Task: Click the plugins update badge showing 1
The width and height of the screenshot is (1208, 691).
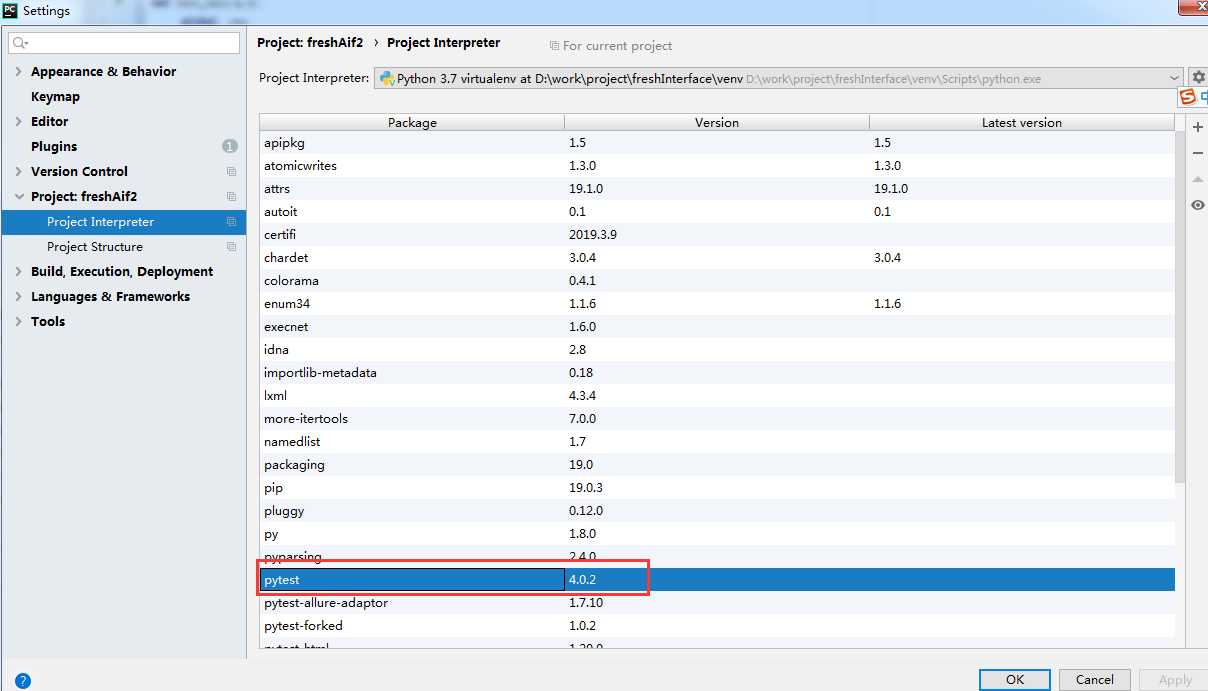Action: tap(230, 147)
